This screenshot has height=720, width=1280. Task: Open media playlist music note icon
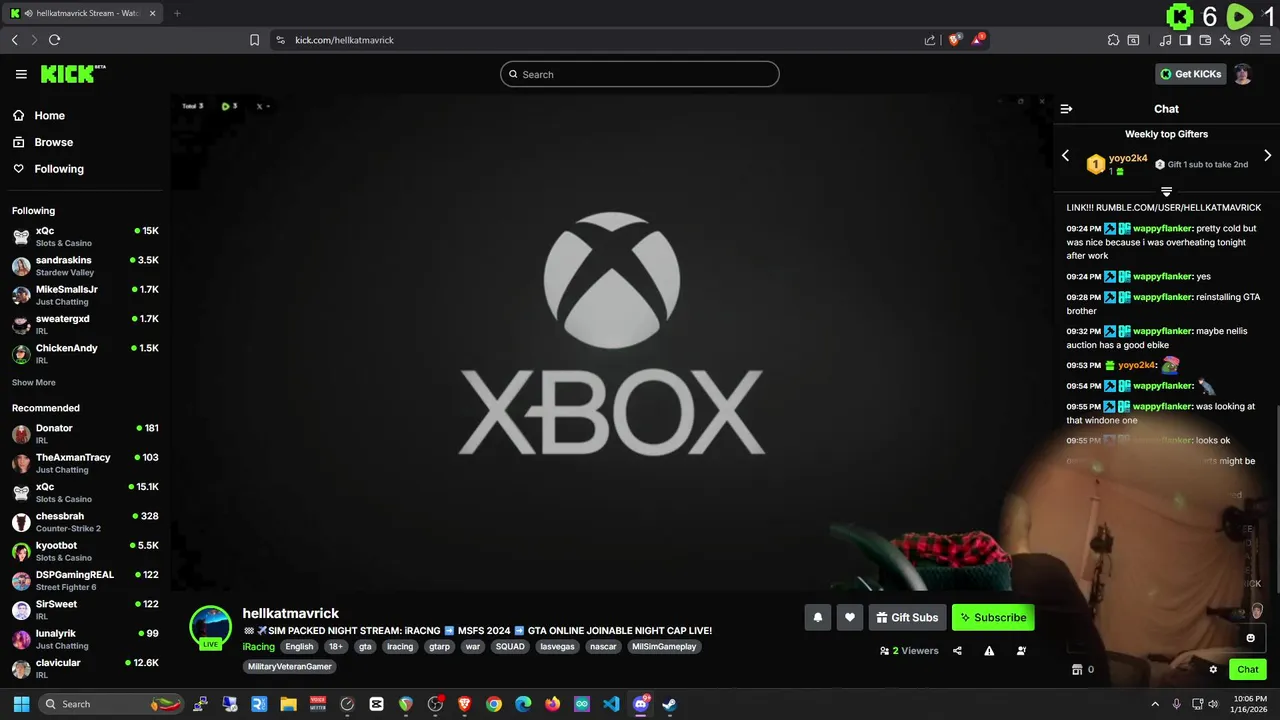pyautogui.click(x=1165, y=40)
